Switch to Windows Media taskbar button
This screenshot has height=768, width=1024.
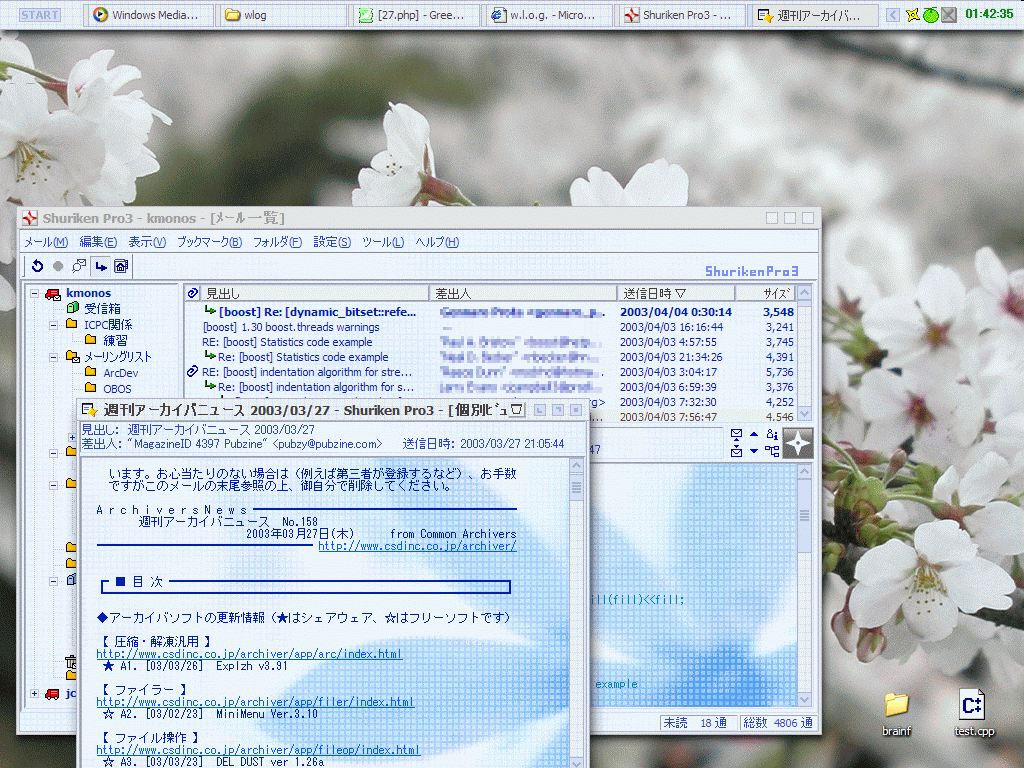pyautogui.click(x=150, y=14)
